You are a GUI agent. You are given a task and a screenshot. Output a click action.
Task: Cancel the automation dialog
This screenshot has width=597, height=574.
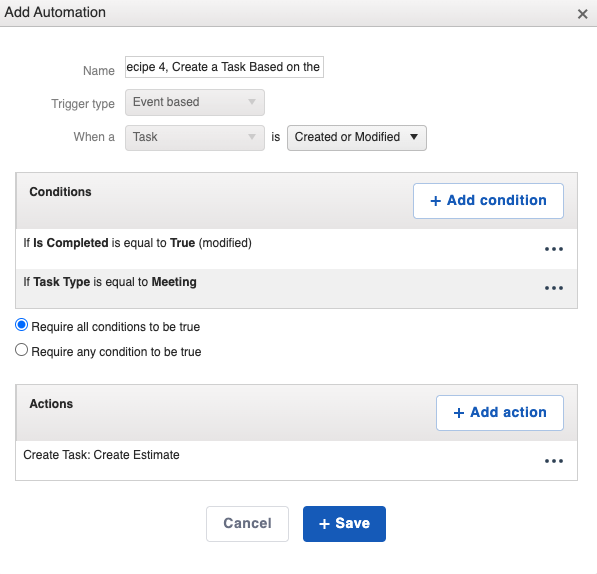click(x=247, y=523)
